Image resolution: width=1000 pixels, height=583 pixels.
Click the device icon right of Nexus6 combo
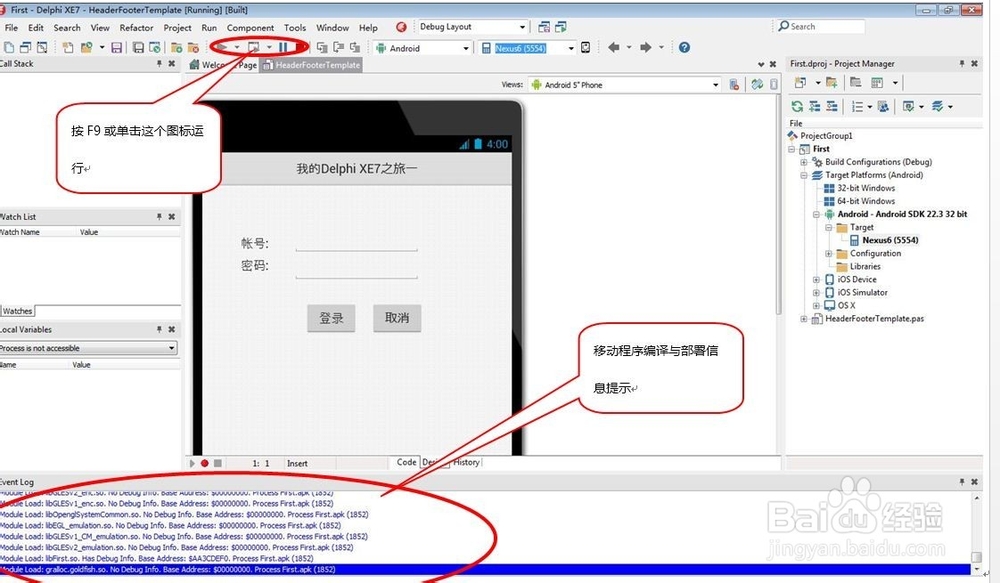tap(585, 47)
